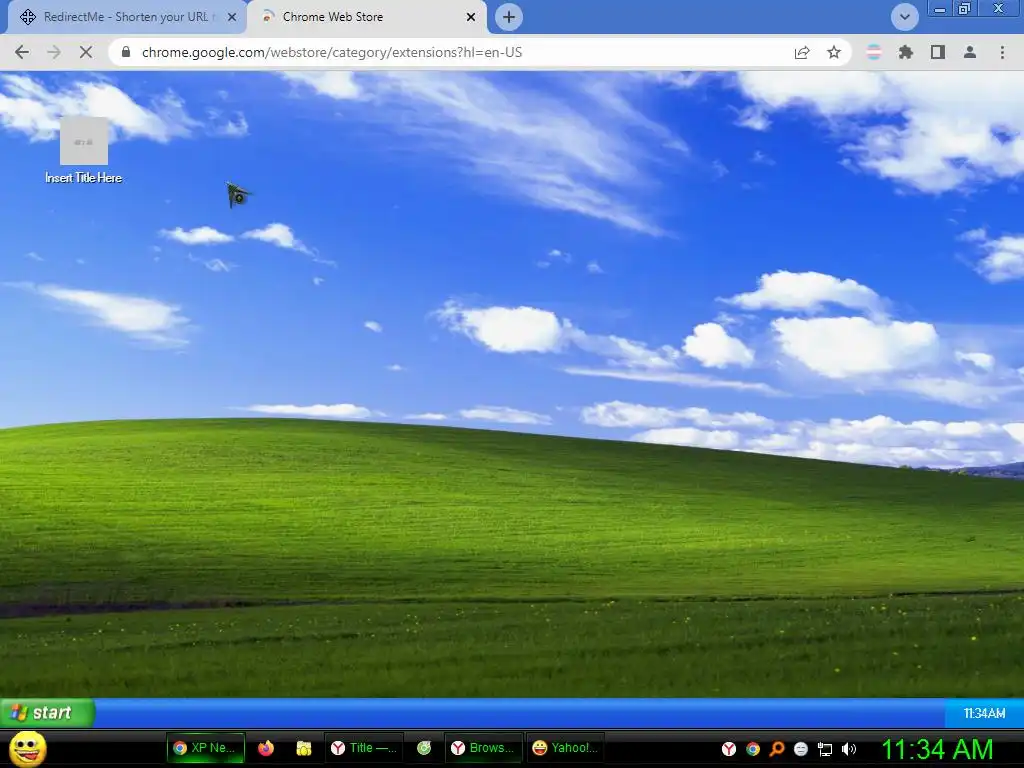Open the yellow folder taskbar icon
Screen dimensions: 1024x768
coord(304,748)
